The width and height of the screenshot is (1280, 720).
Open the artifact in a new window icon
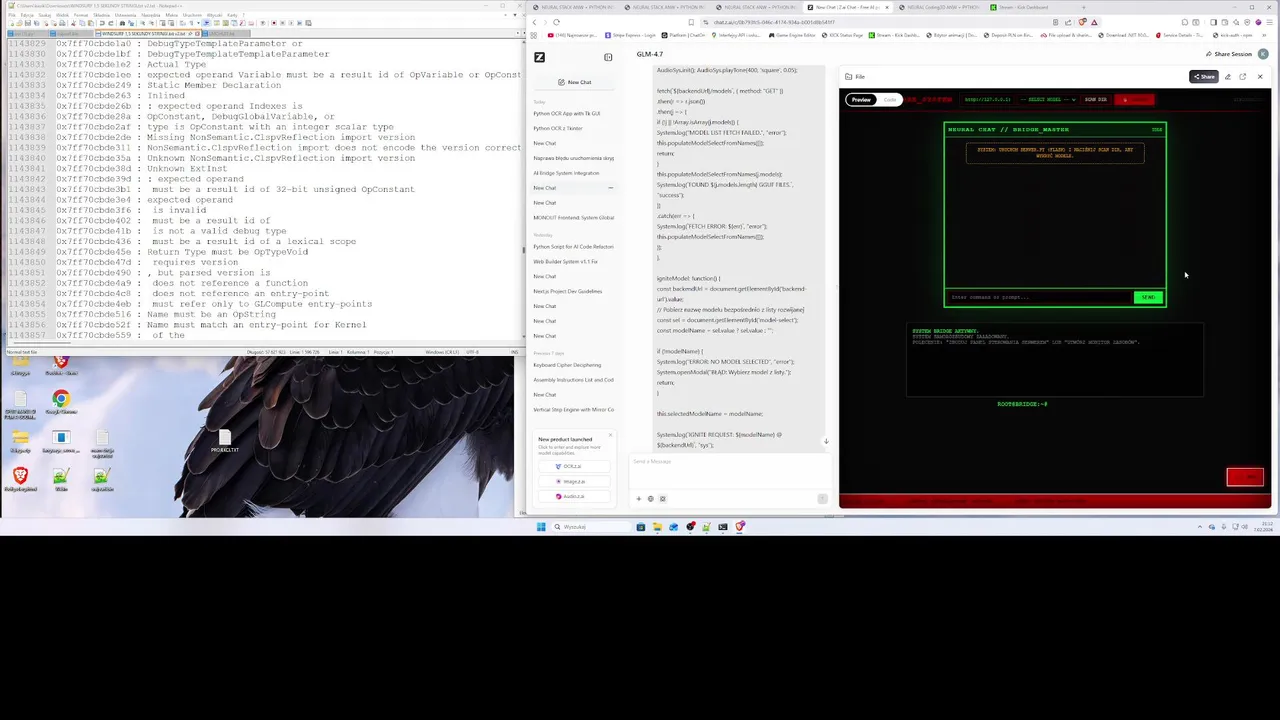tap(1242, 77)
